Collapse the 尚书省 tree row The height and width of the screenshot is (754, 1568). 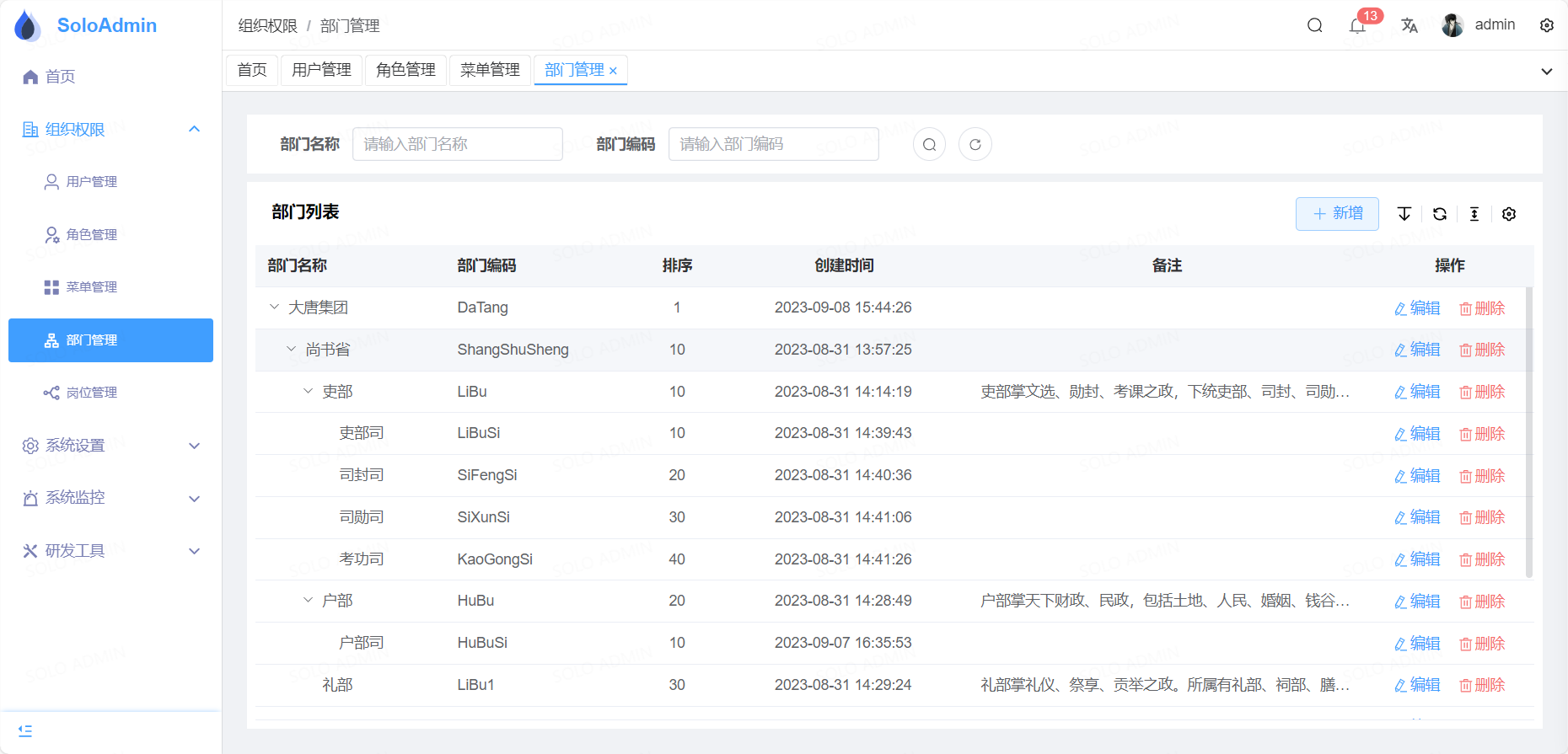(291, 350)
